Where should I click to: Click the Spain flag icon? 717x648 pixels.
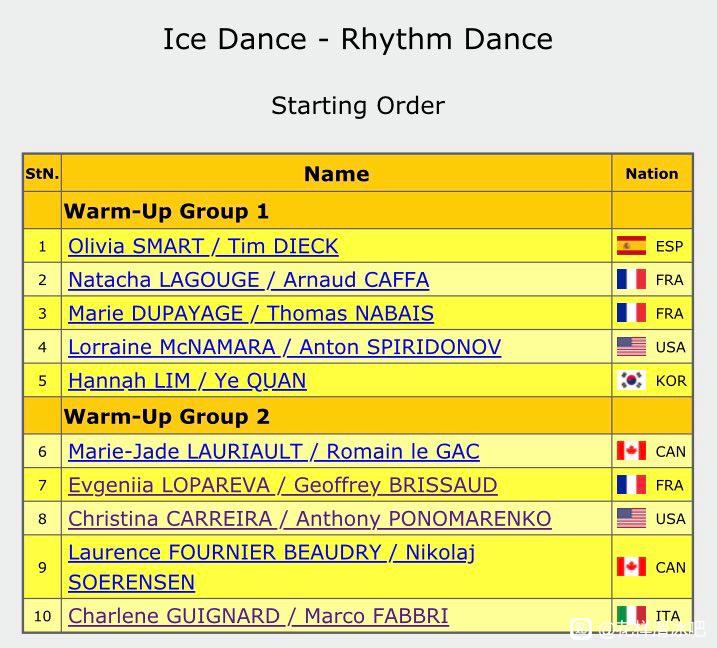[631, 246]
